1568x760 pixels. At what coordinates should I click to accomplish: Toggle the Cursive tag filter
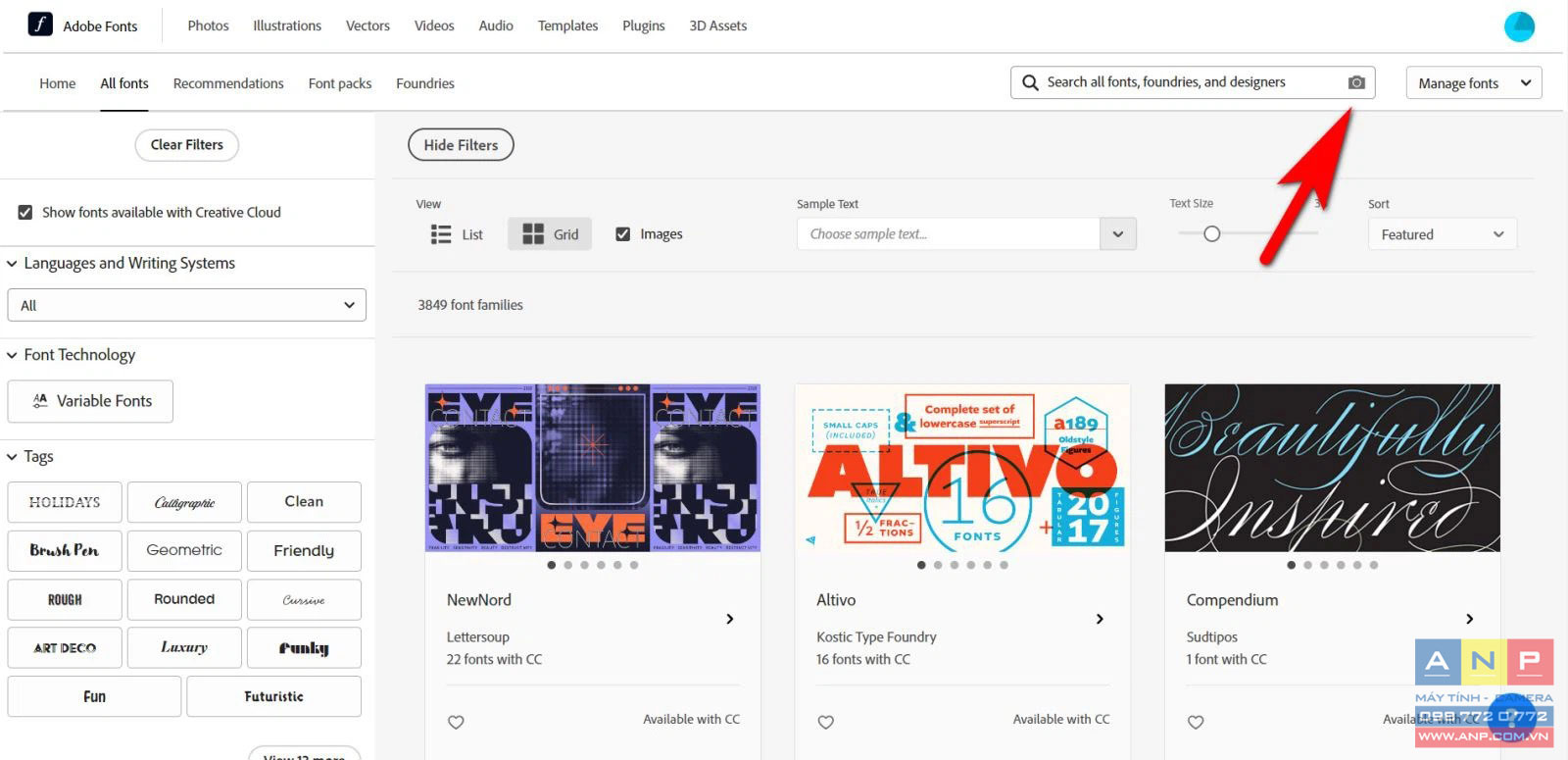pos(304,599)
